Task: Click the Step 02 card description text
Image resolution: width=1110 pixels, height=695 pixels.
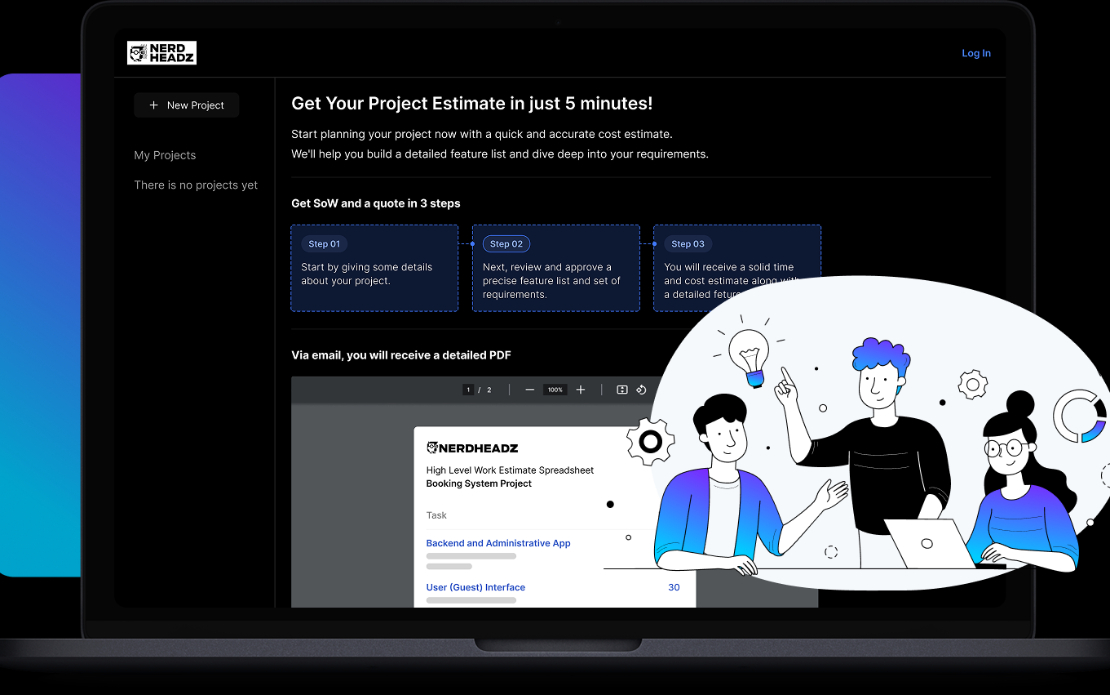Action: coord(551,281)
